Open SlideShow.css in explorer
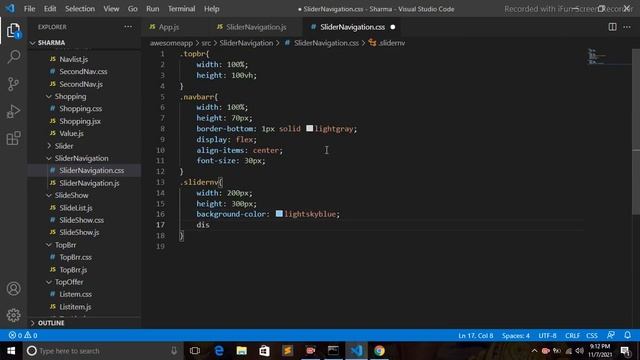 [81, 220]
